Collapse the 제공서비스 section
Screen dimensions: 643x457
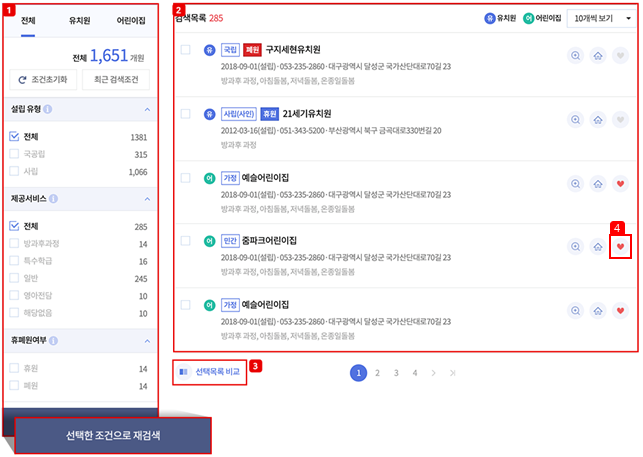click(147, 199)
